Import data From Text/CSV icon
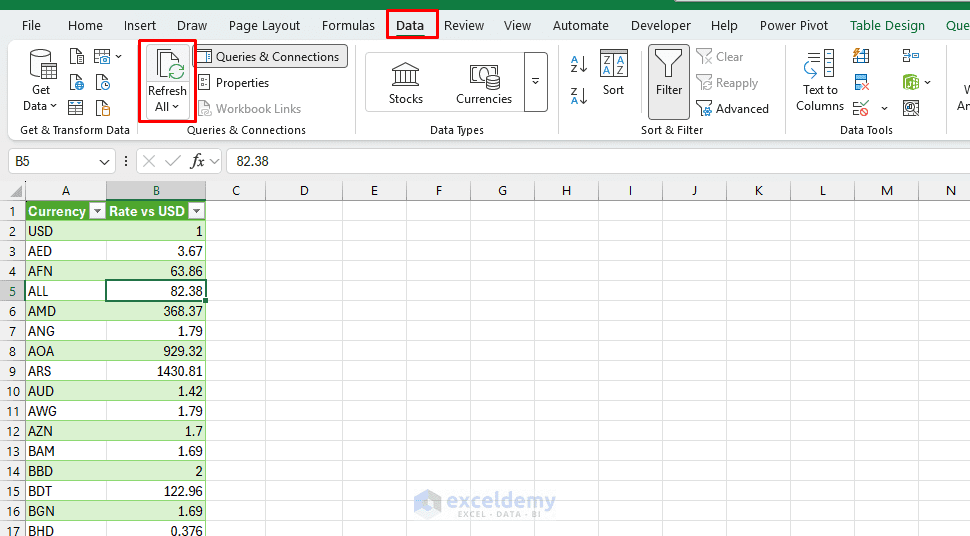 (x=77, y=57)
